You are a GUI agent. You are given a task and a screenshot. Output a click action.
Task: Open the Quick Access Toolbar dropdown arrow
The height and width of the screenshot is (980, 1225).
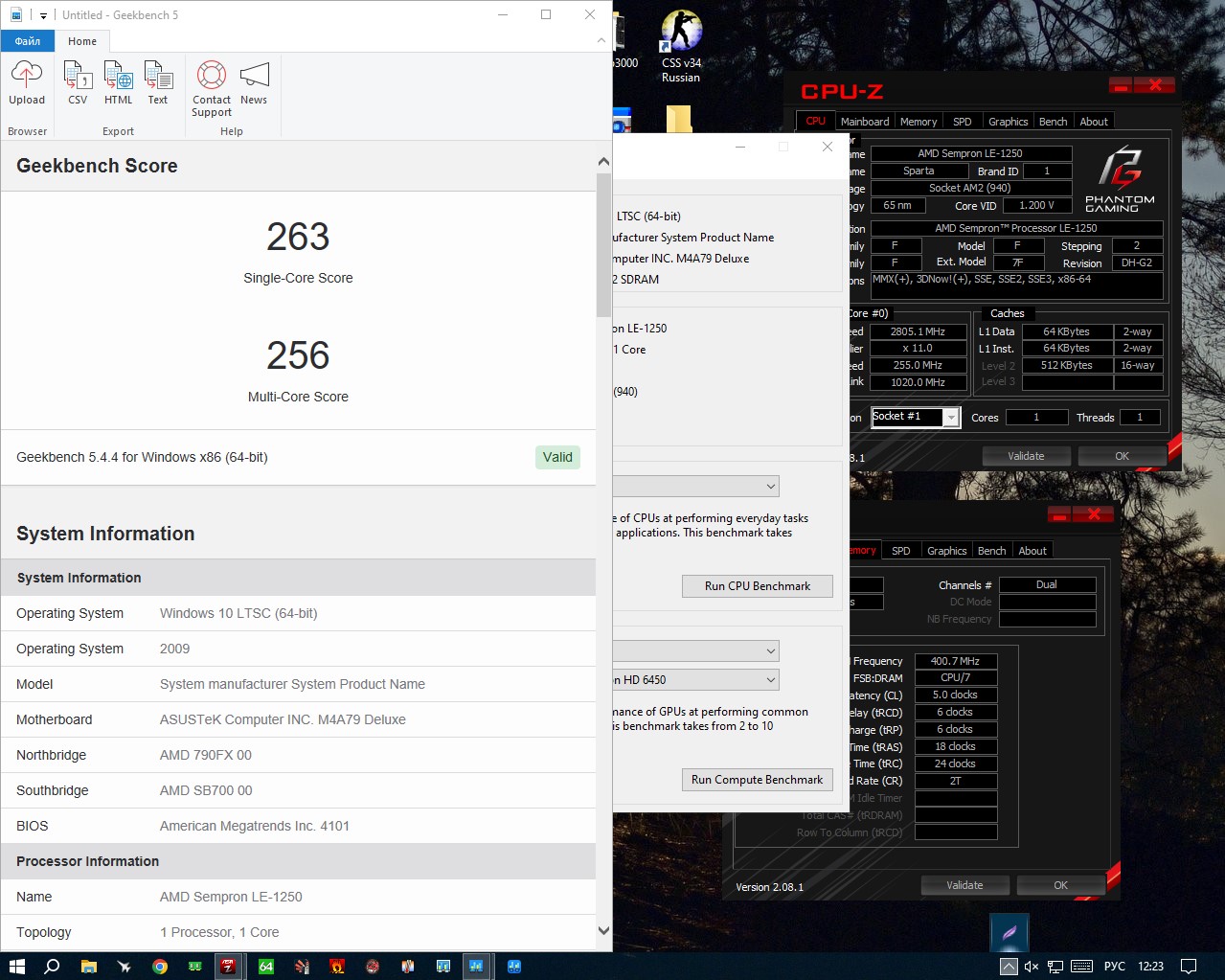click(44, 15)
